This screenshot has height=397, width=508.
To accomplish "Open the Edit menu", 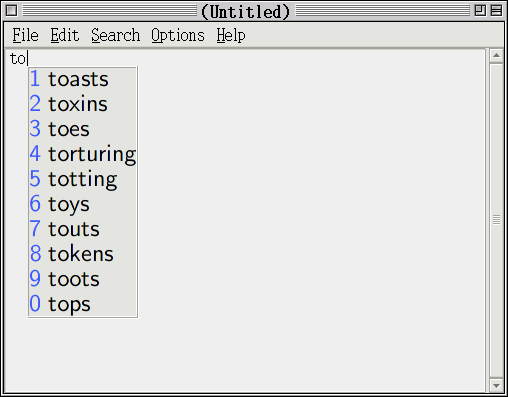I will pyautogui.click(x=65, y=35).
